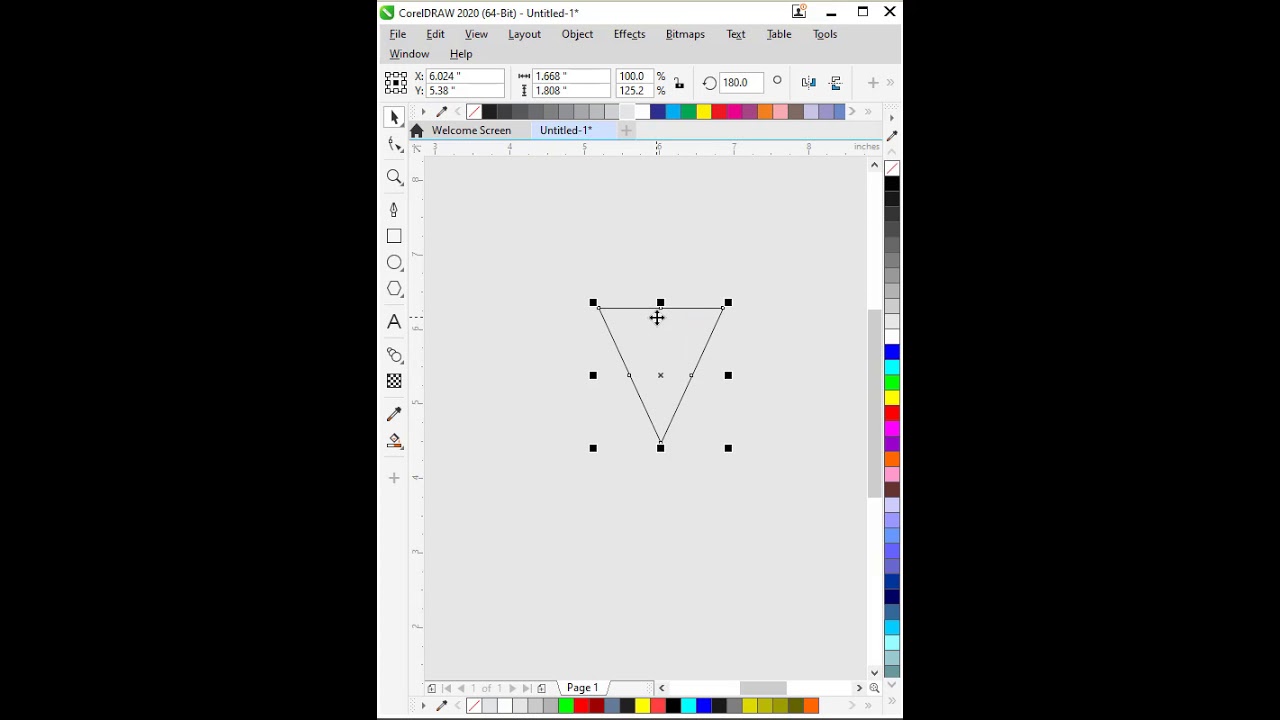Click the Mirror horizontally button
Viewport: 1280px width, 720px height.
tap(808, 83)
